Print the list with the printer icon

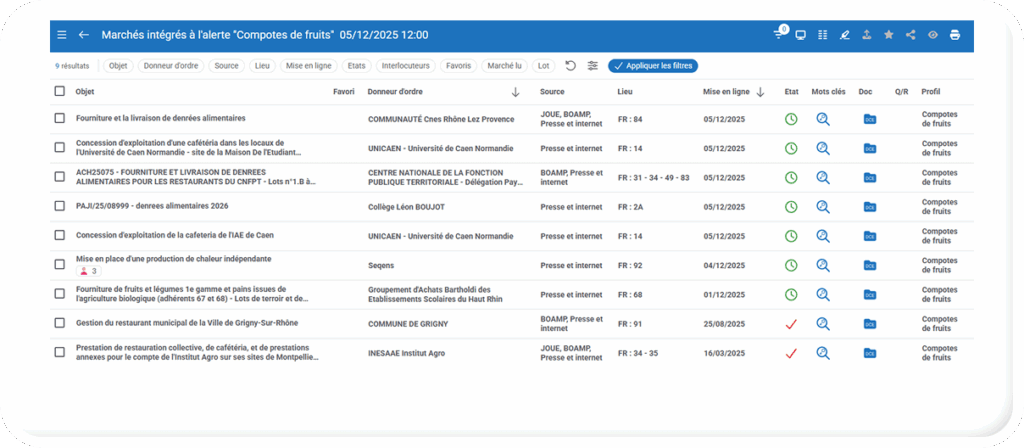[x=955, y=35]
